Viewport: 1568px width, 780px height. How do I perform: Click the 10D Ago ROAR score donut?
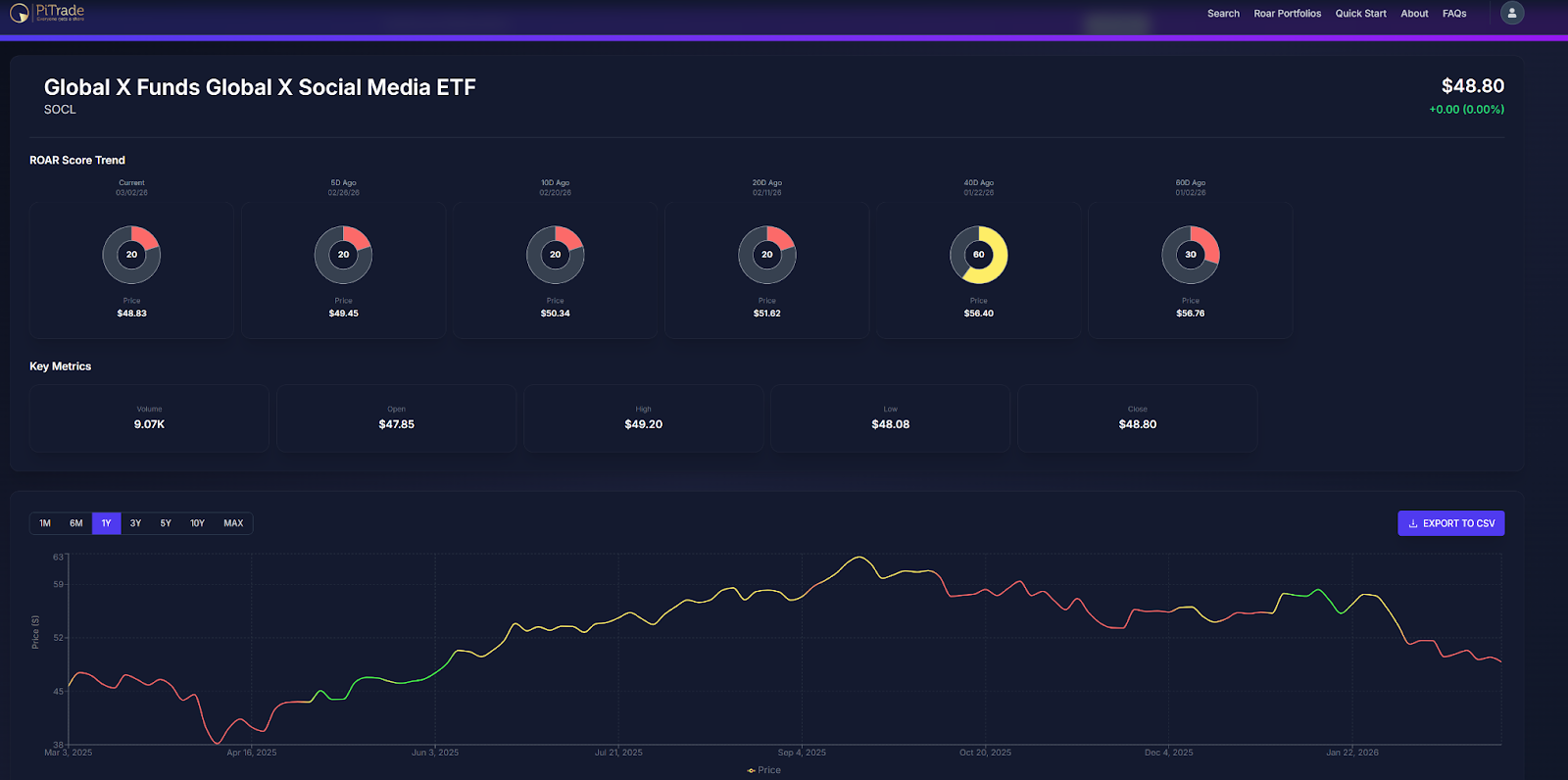[x=556, y=255]
